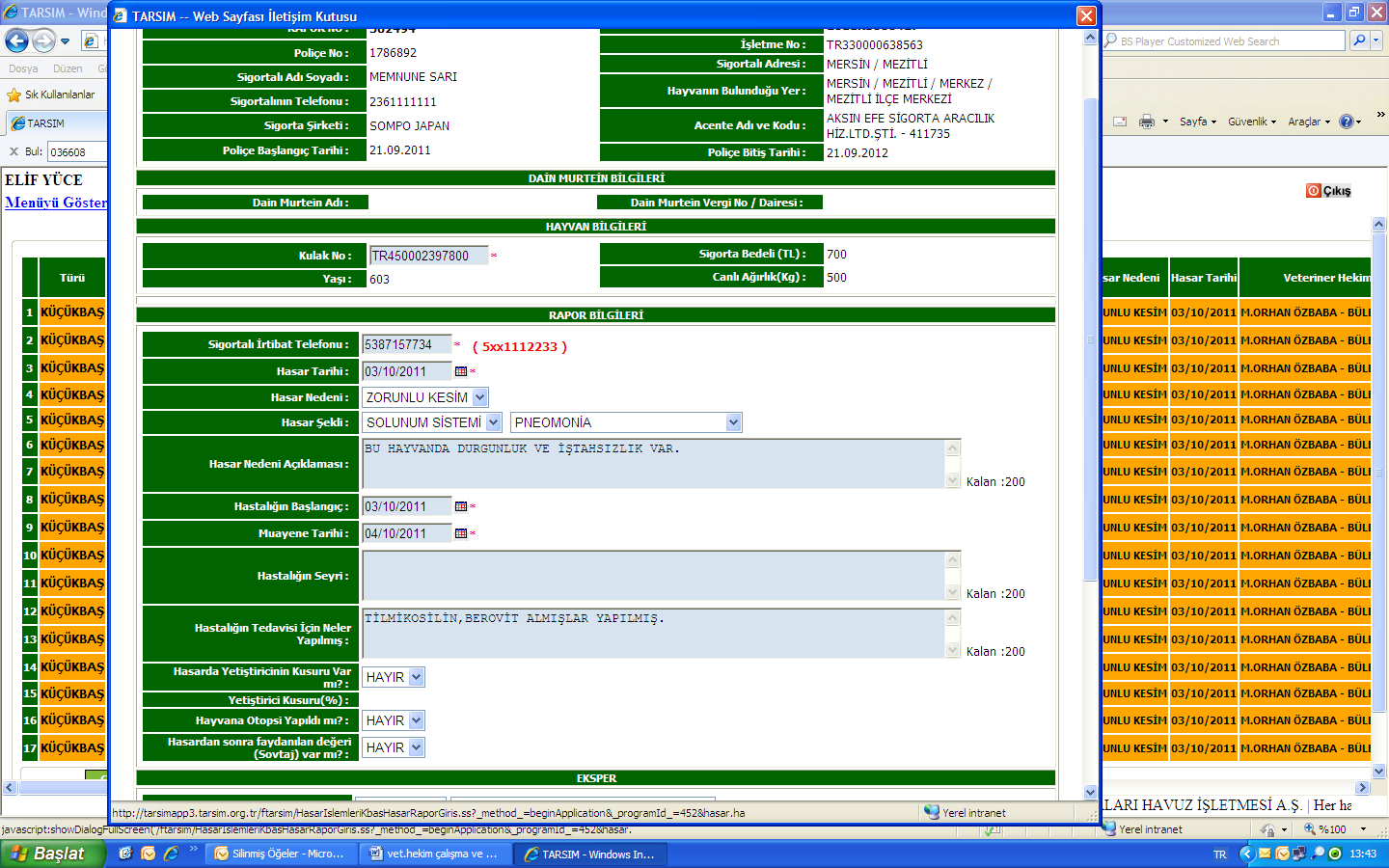1389x868 pixels.
Task: Switch to vet.hekim çalışma taskbar window
Action: pyautogui.click(x=437, y=854)
